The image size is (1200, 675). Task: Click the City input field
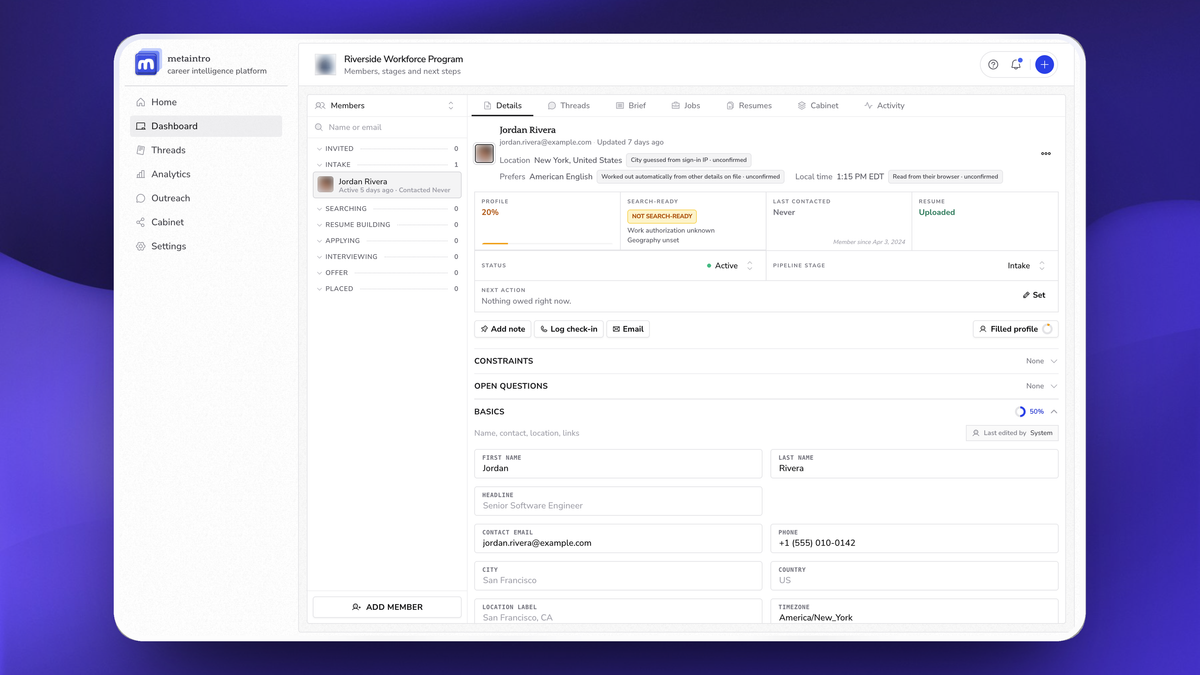pos(618,575)
